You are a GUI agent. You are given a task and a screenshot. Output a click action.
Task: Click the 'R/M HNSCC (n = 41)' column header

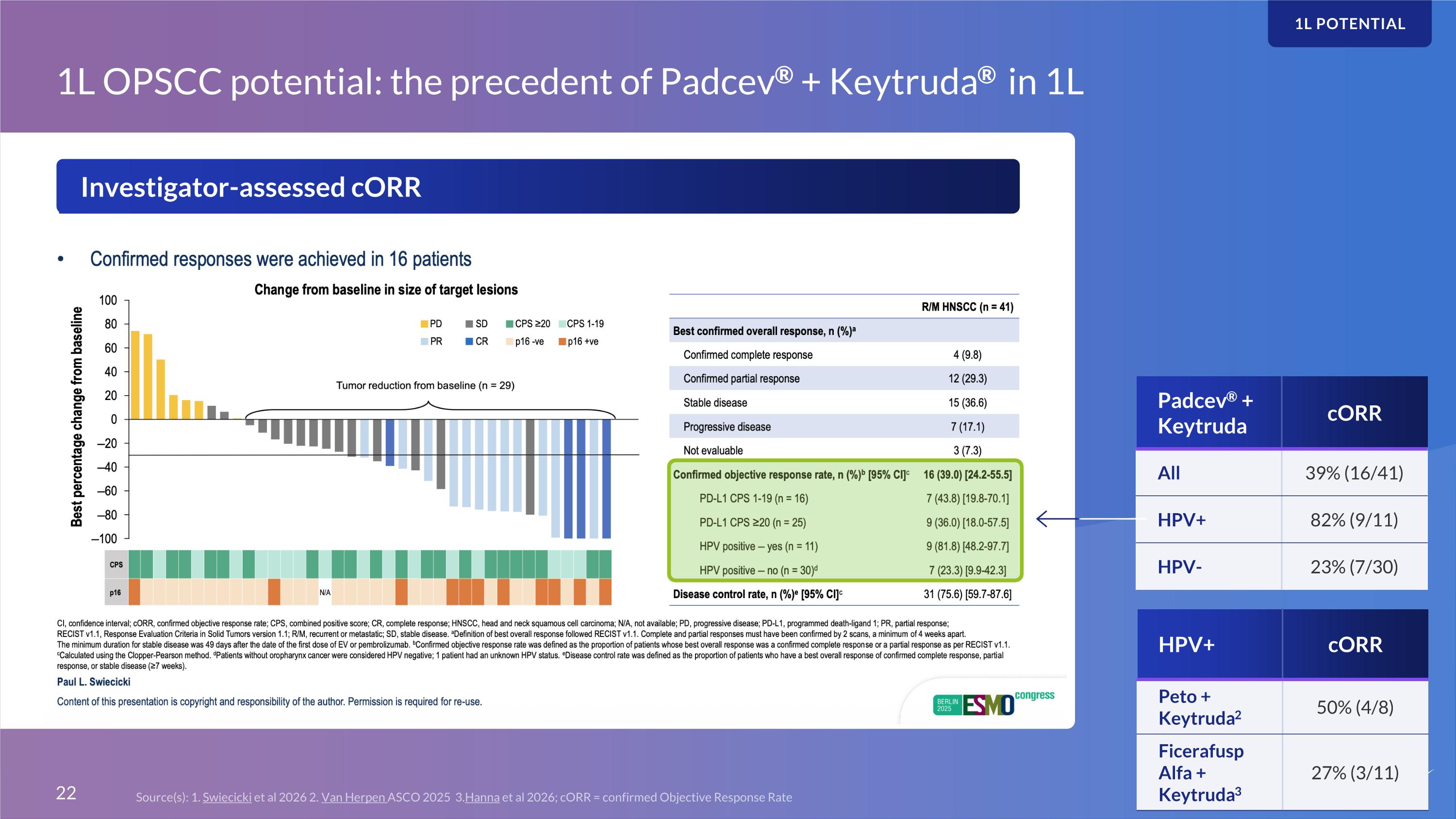click(x=967, y=307)
